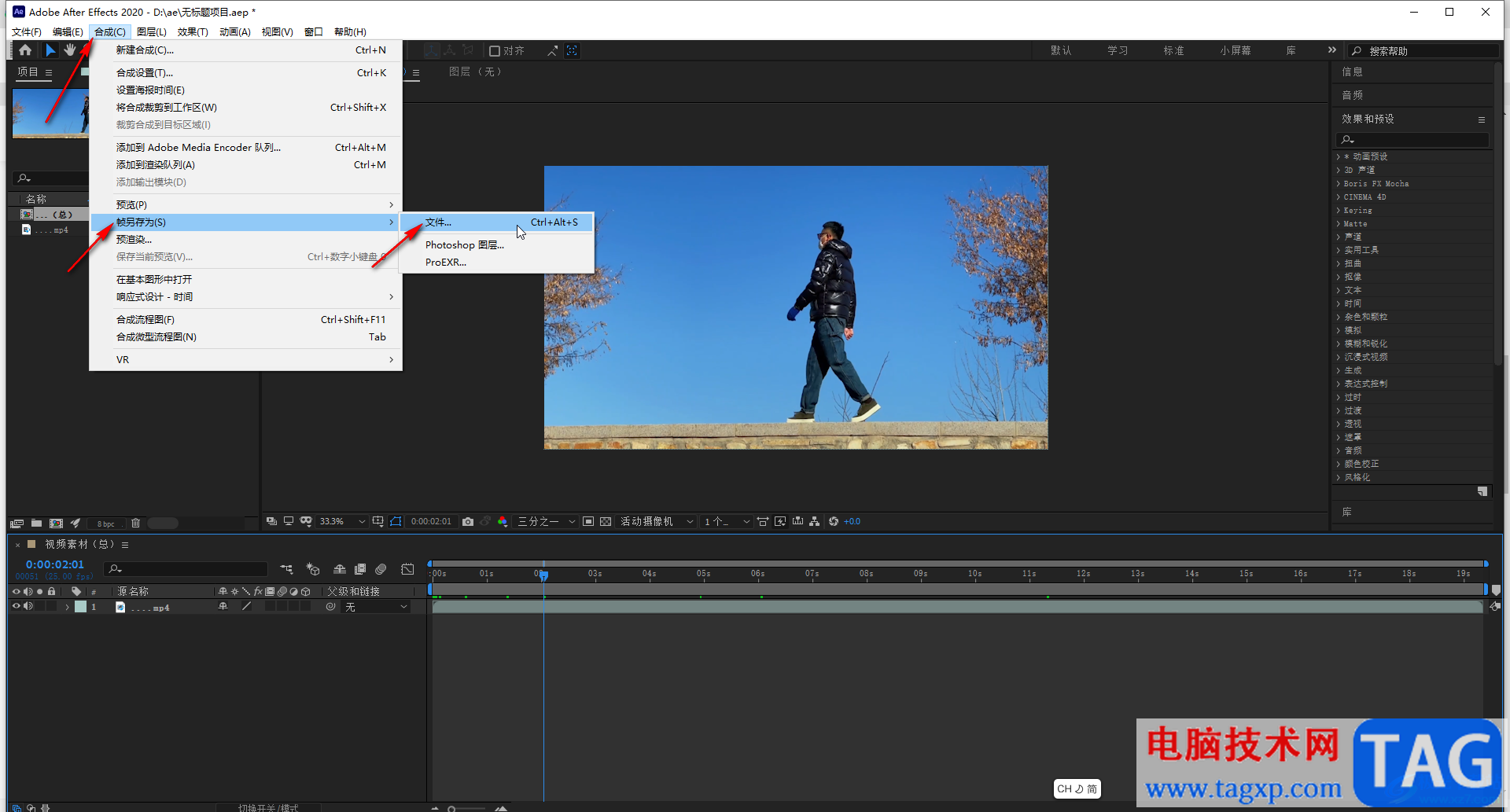Click the frame blending icon in timeline

pos(360,569)
